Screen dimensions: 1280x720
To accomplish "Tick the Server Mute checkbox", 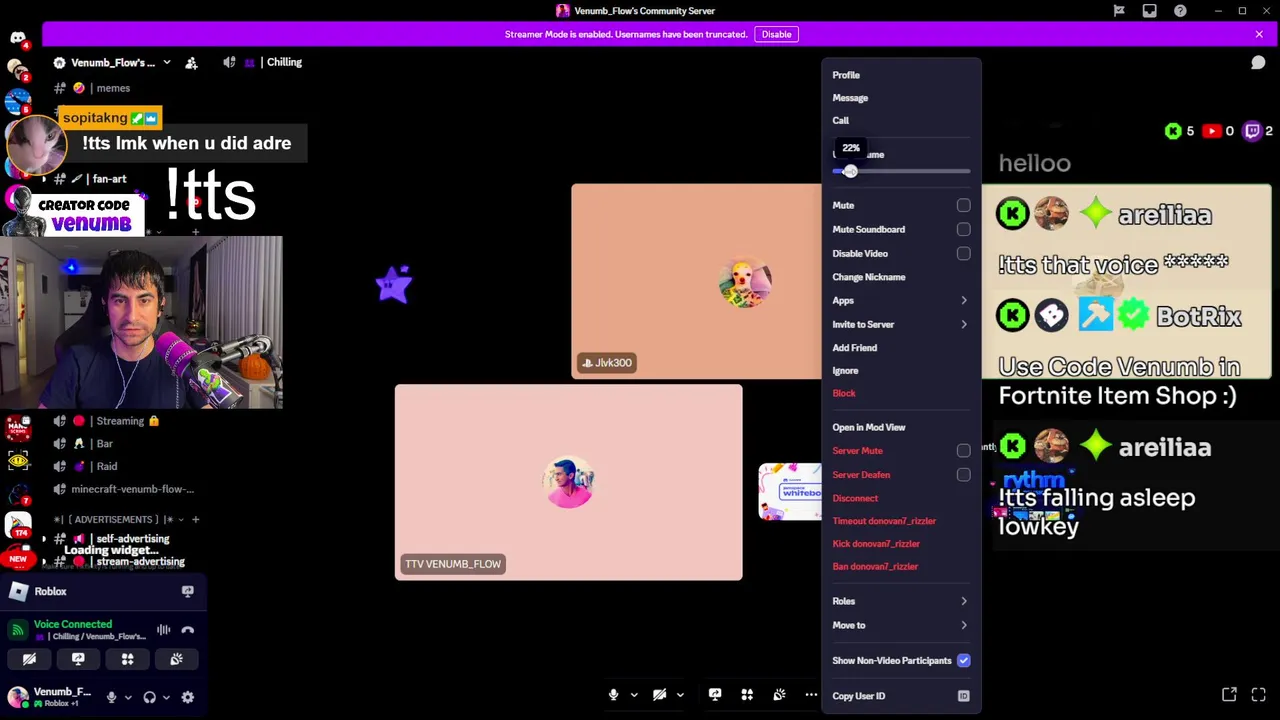I will [x=963, y=451].
